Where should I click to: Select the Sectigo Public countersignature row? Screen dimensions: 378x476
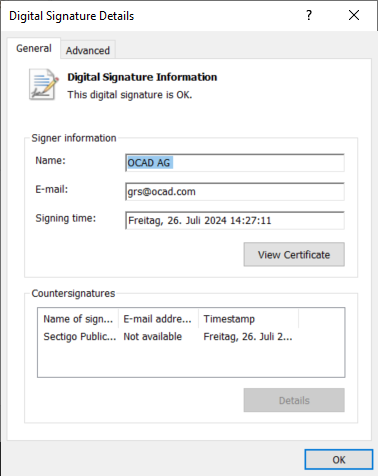tap(168, 337)
